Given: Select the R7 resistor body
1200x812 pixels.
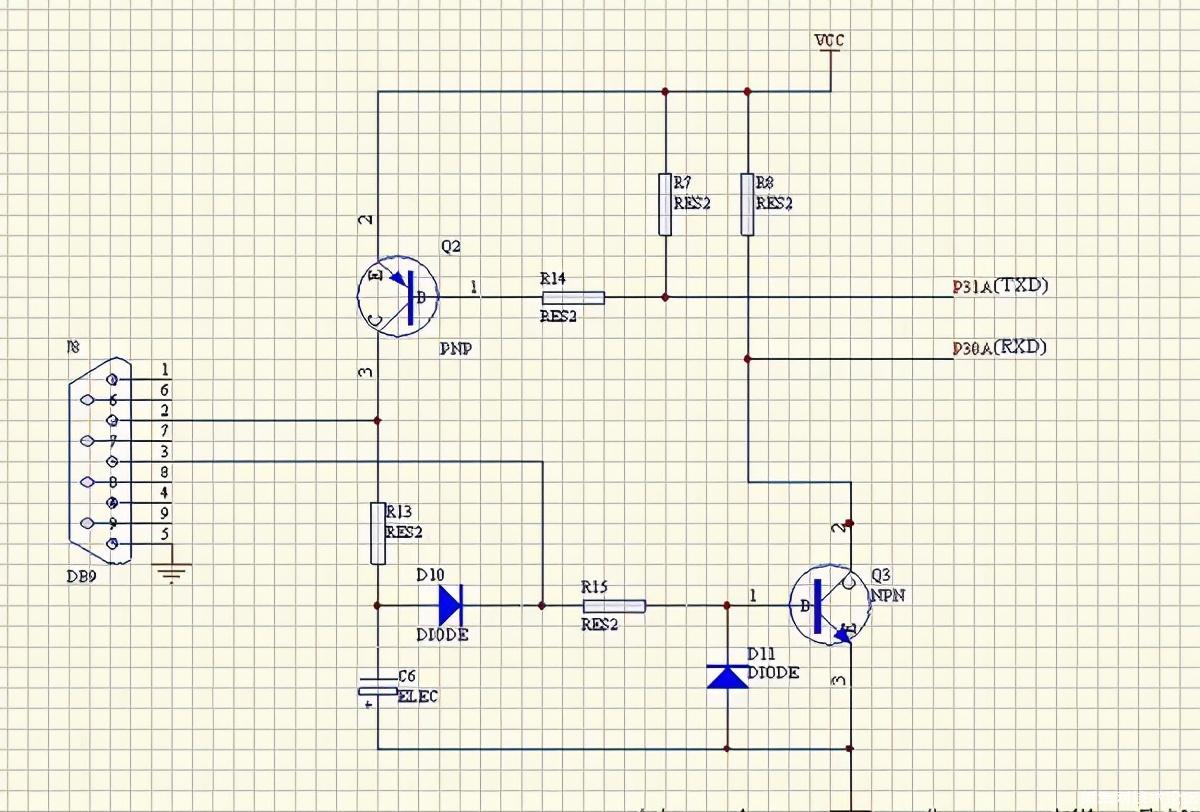Looking at the screenshot, I should [x=665, y=204].
